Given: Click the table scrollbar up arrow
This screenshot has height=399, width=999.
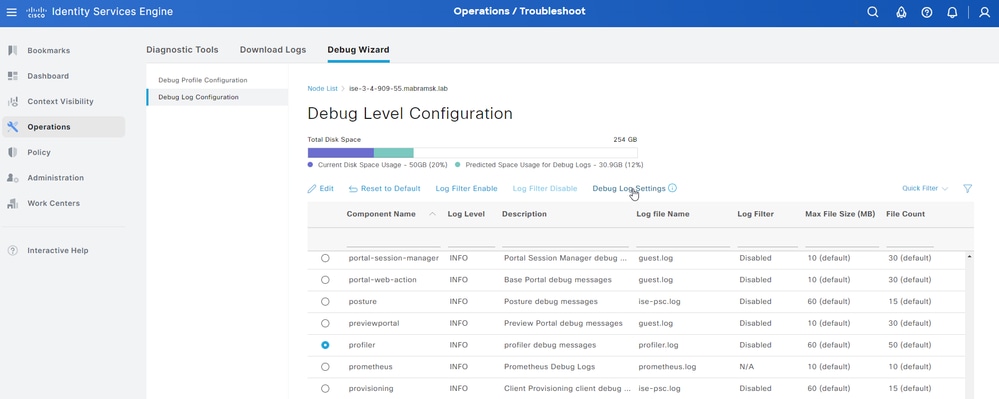Looking at the screenshot, I should click(x=970, y=256).
